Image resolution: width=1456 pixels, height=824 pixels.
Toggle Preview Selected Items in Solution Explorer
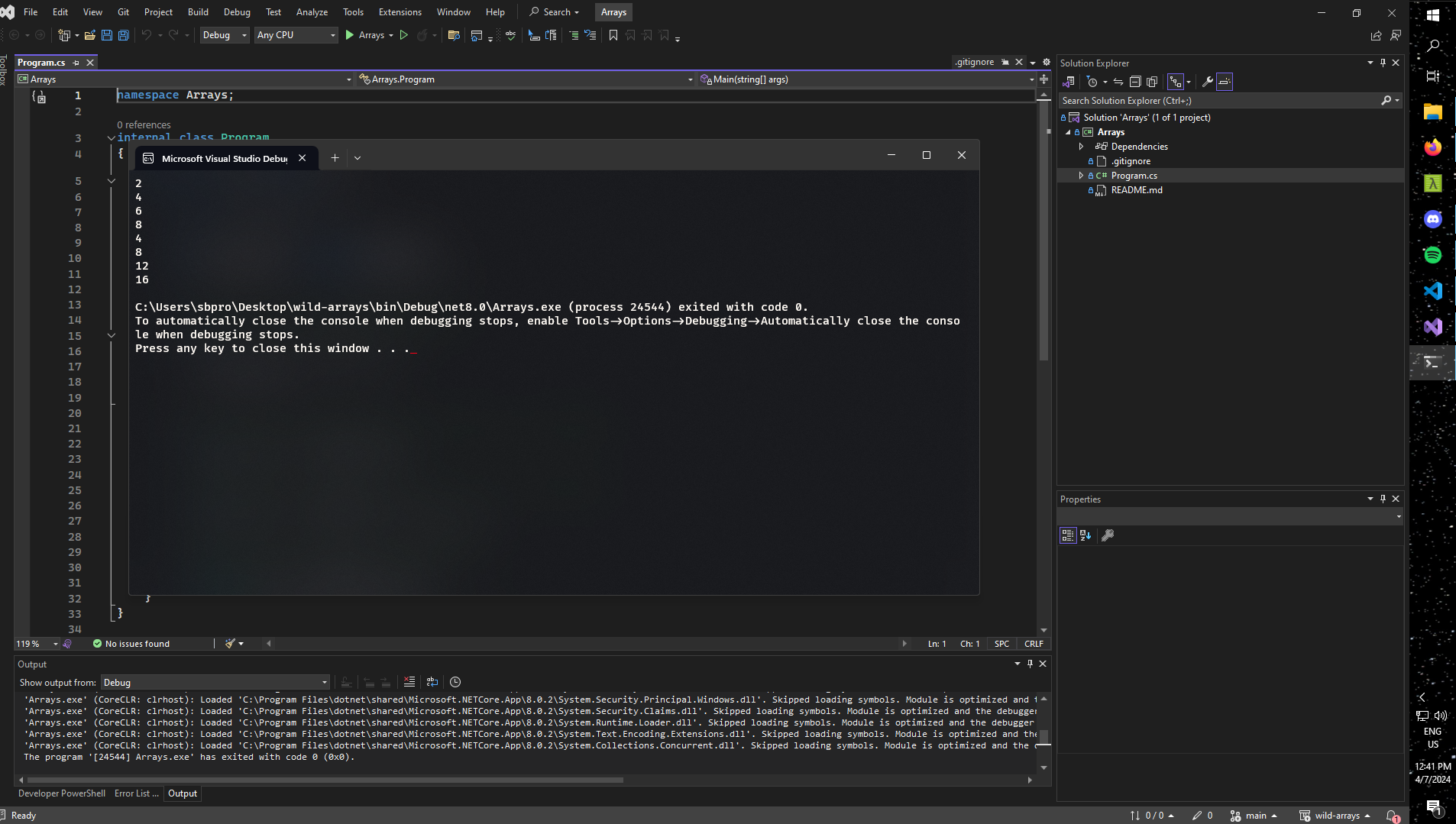pos(1225,82)
